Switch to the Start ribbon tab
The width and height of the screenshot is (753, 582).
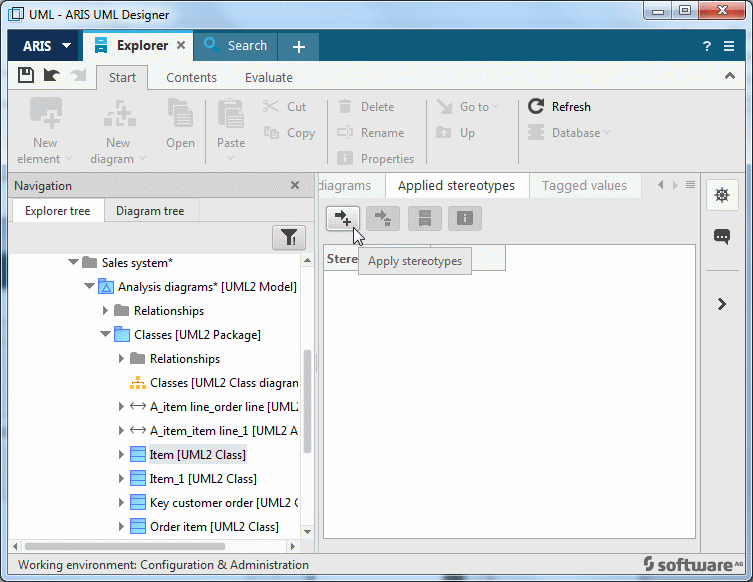(x=122, y=77)
